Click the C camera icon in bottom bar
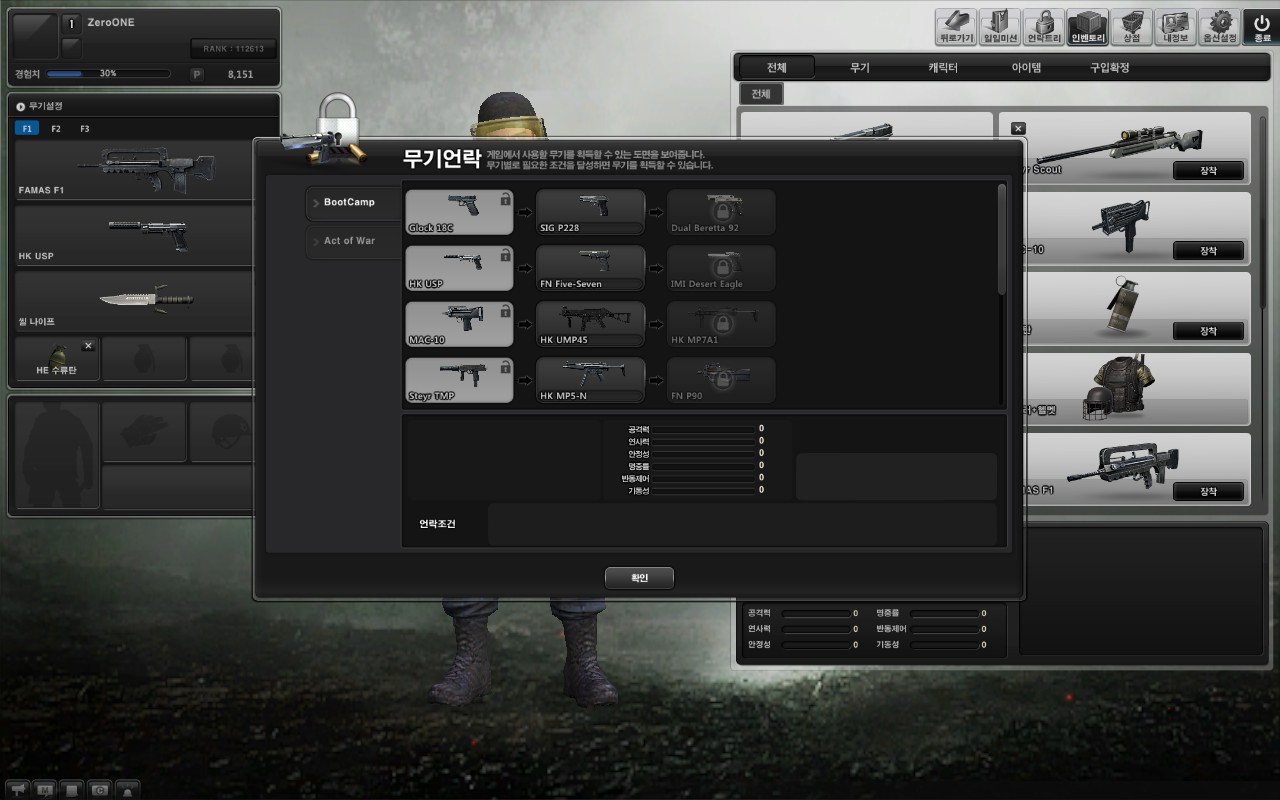Screen dimensions: 1280x800 [100, 789]
